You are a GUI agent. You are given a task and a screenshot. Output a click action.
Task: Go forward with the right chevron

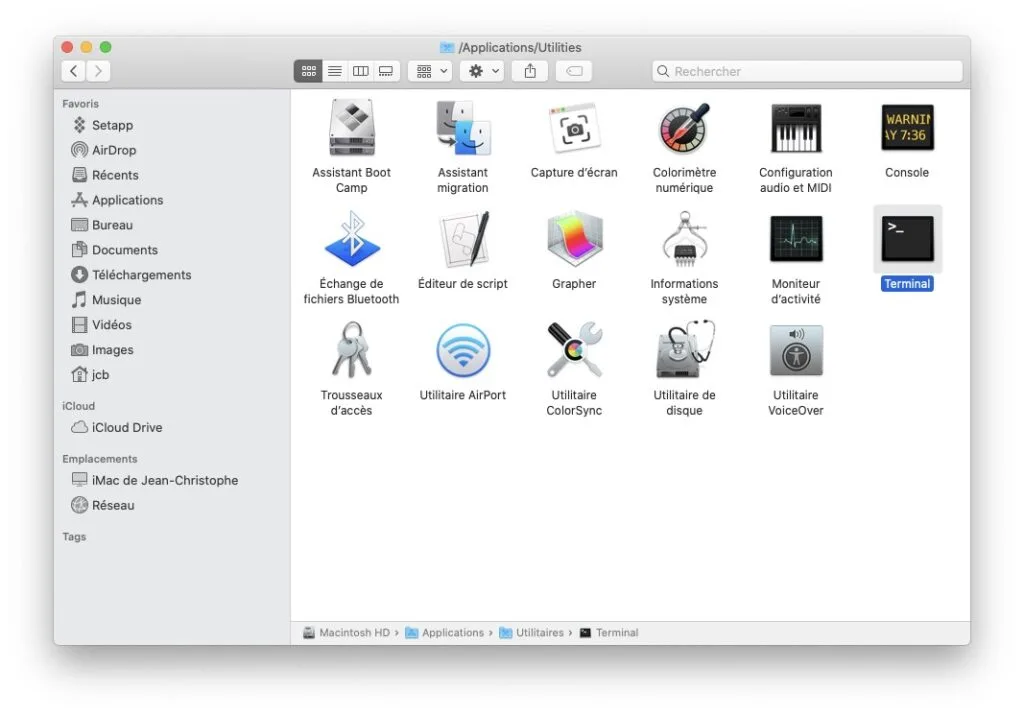98,71
